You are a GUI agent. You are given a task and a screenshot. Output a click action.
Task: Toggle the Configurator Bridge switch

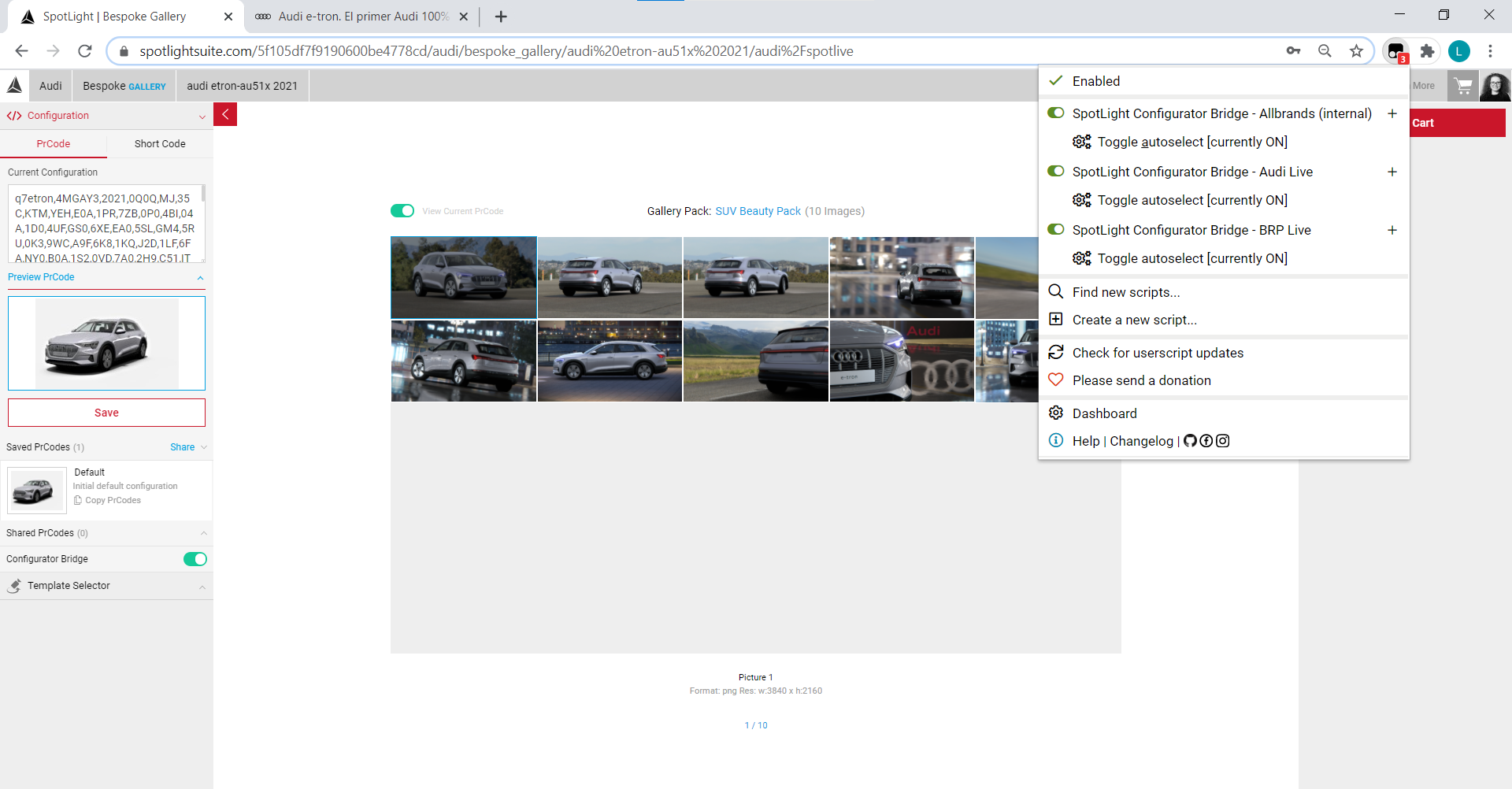(x=195, y=559)
